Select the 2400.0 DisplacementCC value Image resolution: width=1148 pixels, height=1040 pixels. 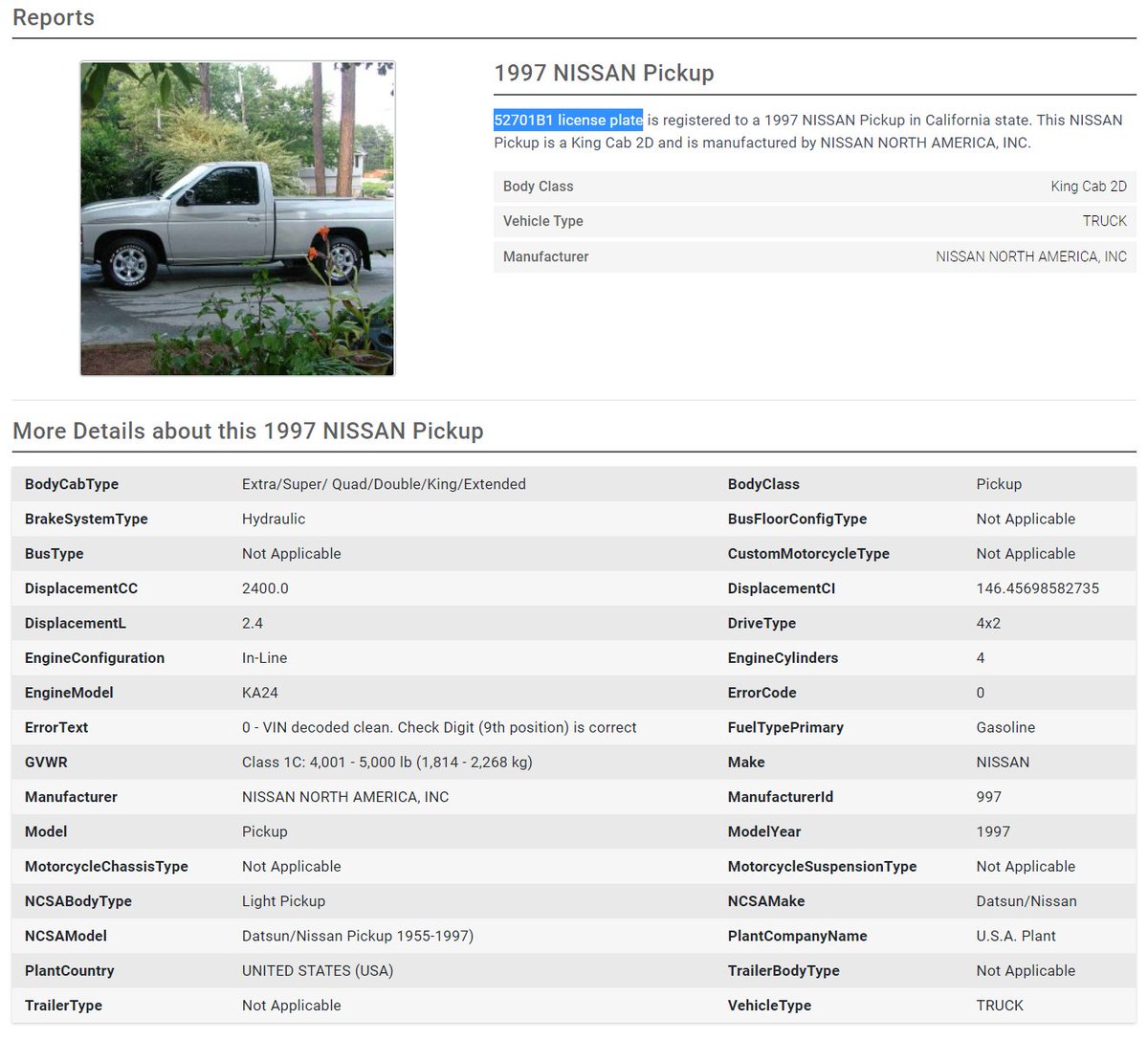265,588
